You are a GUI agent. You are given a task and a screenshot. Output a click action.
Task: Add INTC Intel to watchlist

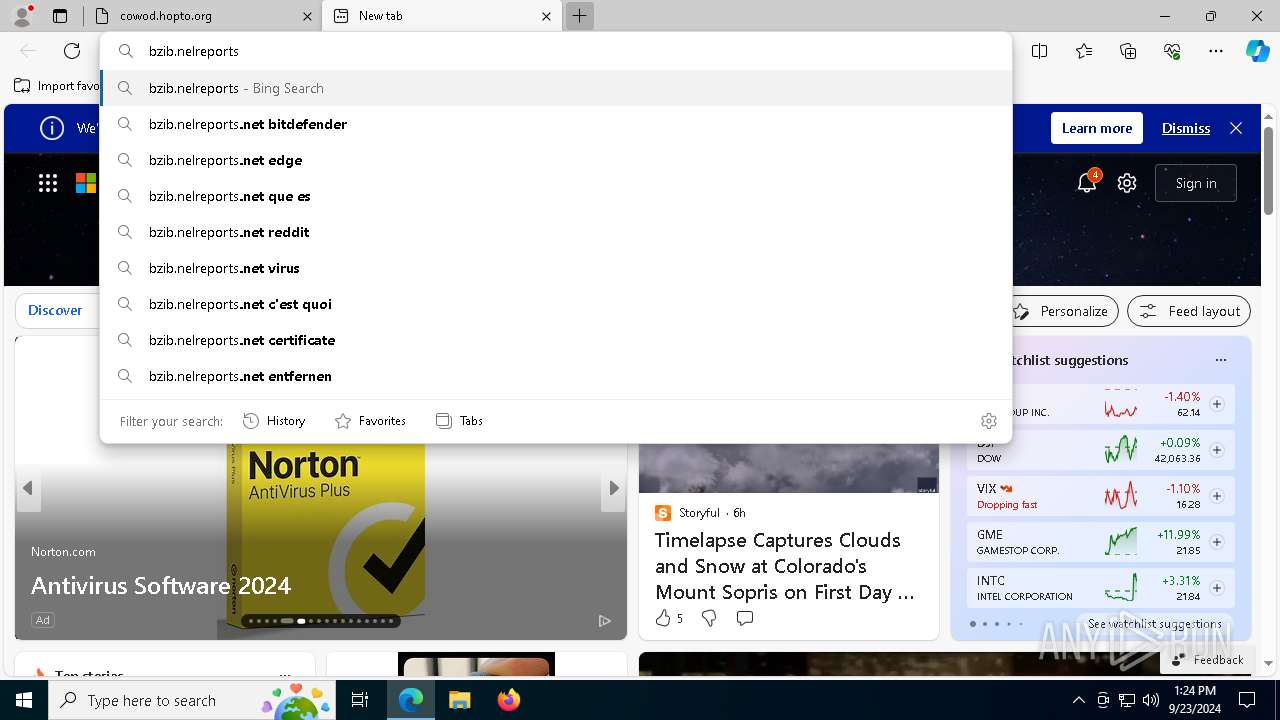(x=1217, y=588)
